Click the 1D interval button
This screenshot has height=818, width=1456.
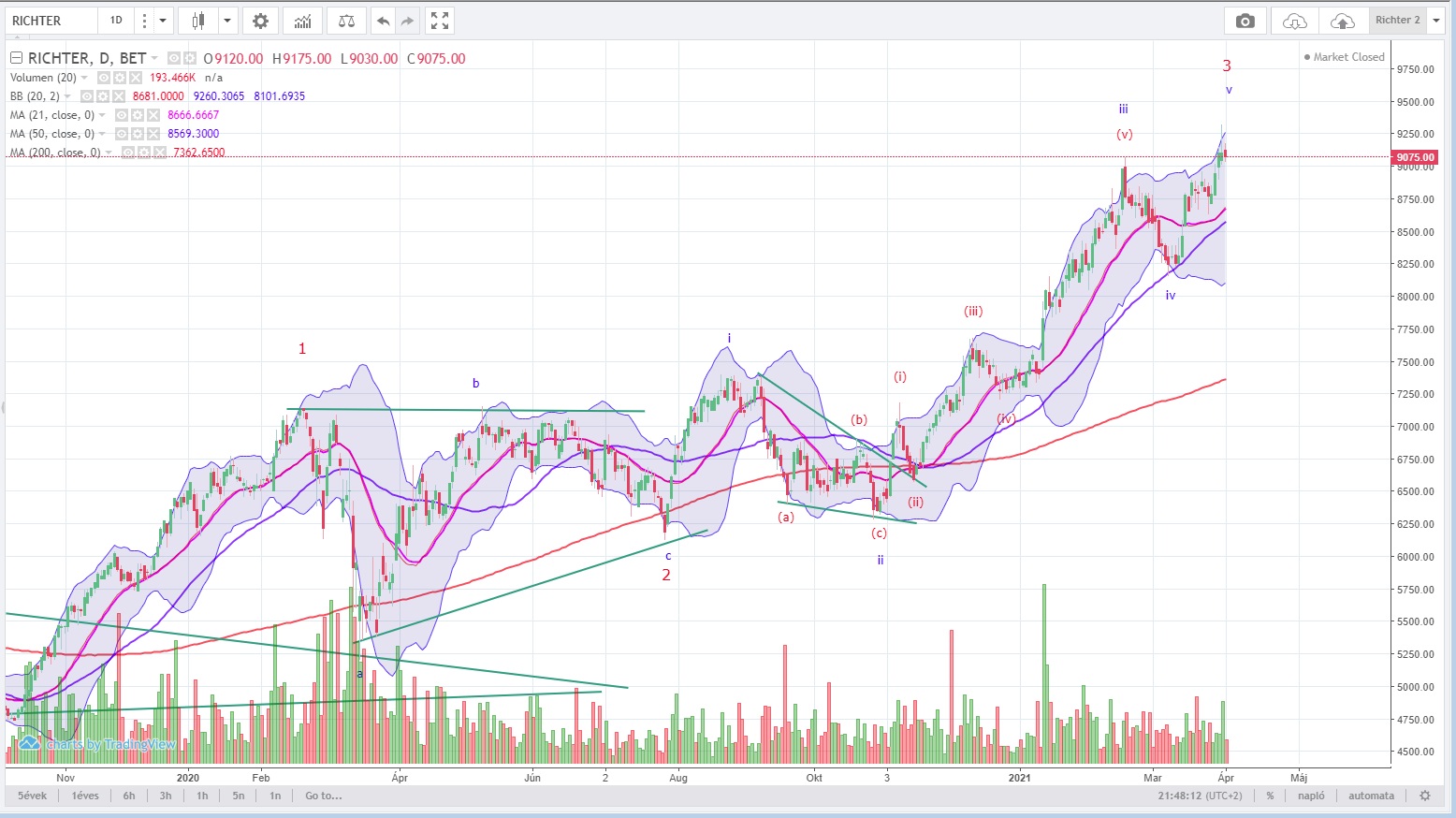tap(116, 21)
